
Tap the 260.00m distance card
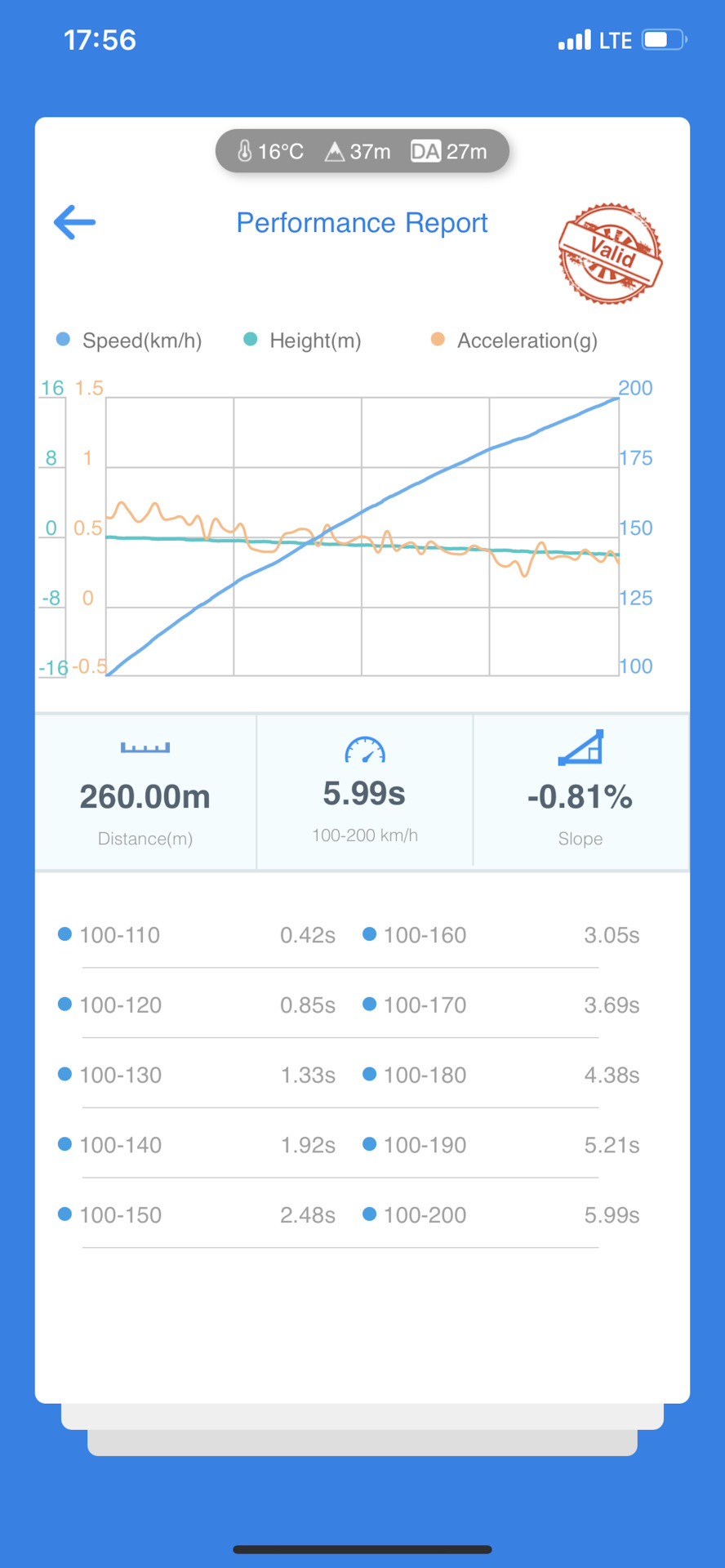[145, 792]
